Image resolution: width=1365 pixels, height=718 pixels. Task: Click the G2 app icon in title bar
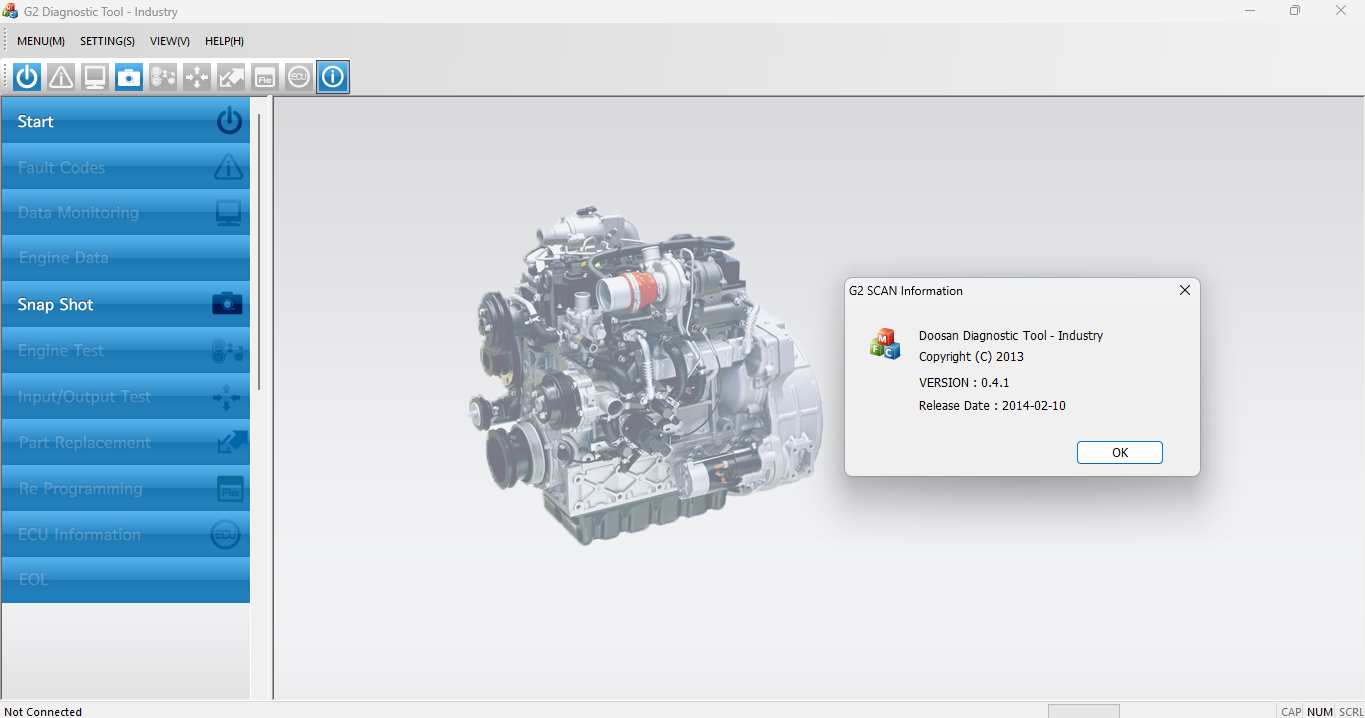point(11,12)
